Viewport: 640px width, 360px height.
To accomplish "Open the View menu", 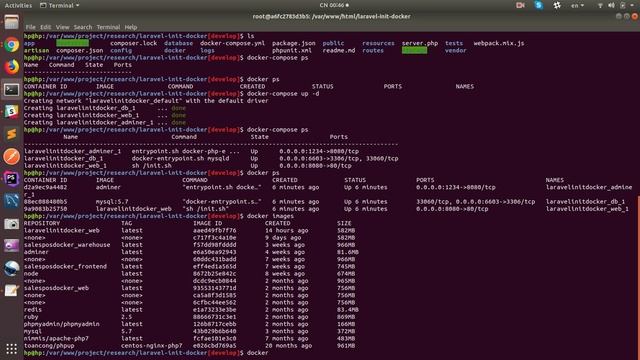I will (x=62, y=27).
